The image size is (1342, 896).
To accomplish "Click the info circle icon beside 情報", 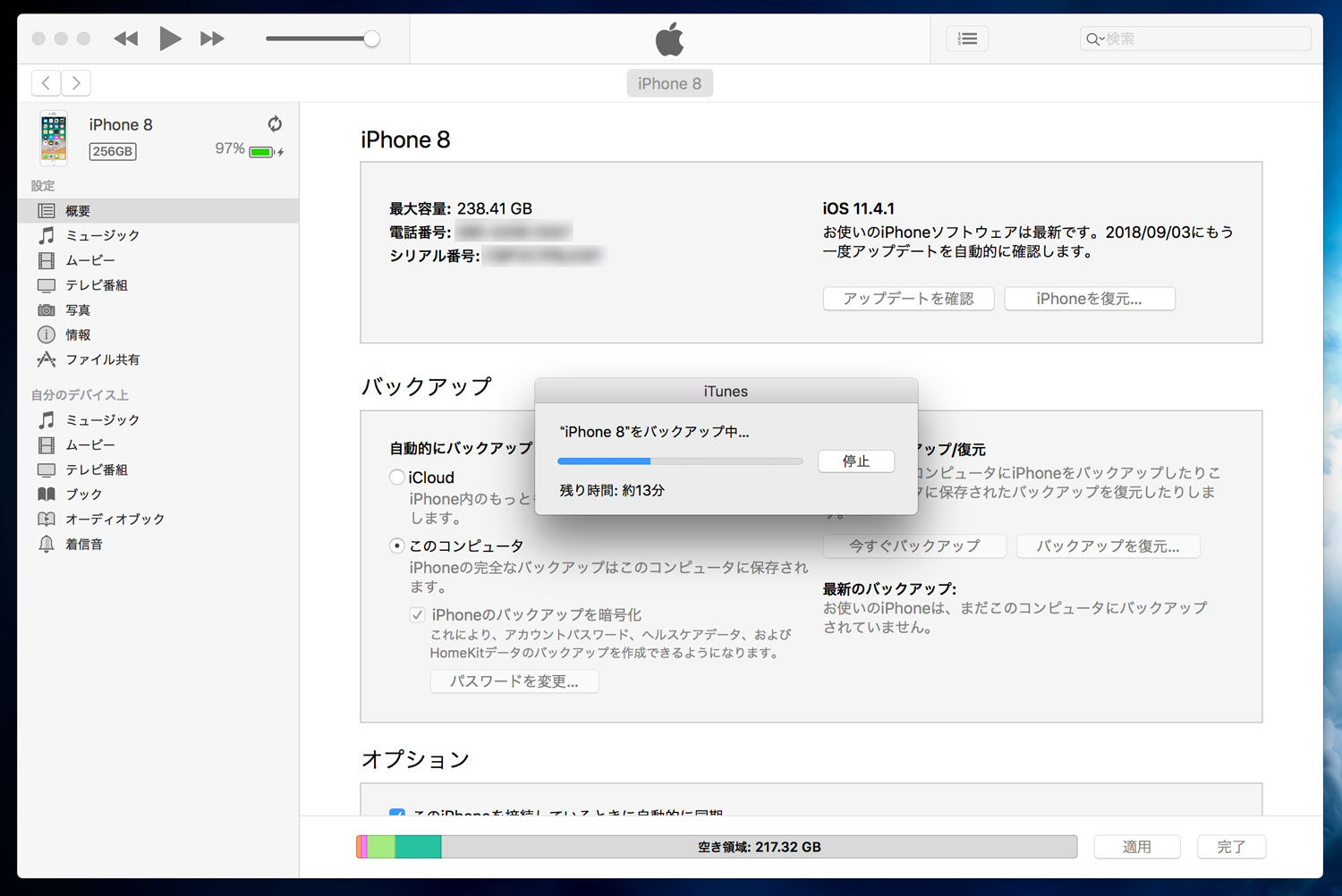I will click(x=47, y=334).
